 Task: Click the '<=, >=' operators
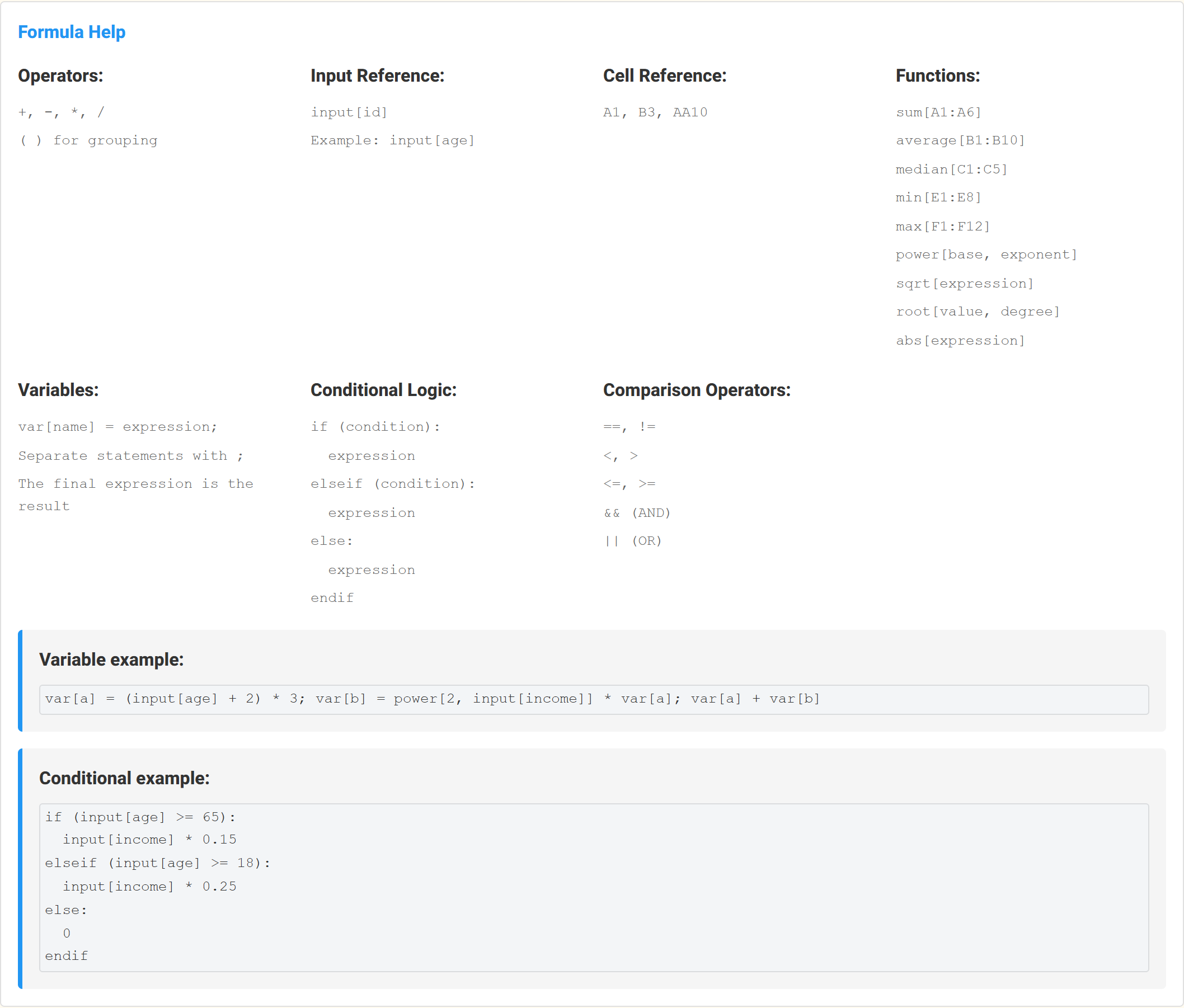[629, 484]
